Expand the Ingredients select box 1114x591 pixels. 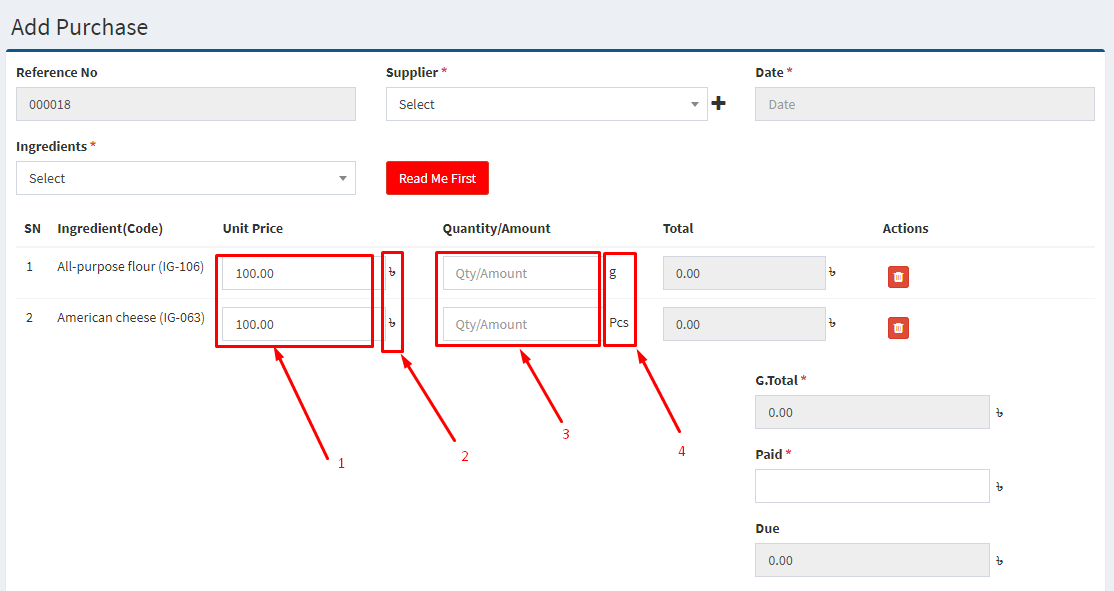185,178
